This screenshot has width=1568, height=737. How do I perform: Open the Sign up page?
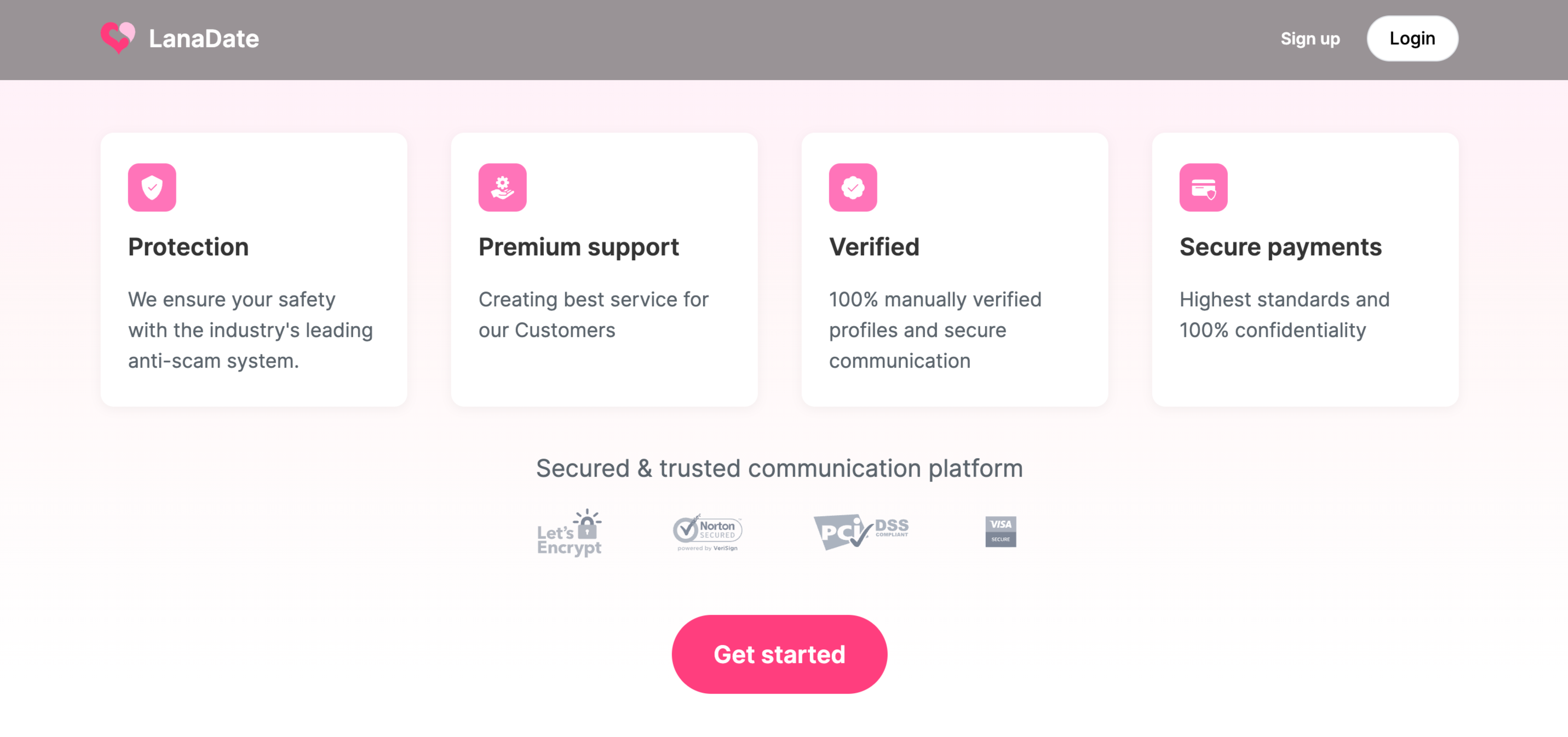(x=1309, y=38)
